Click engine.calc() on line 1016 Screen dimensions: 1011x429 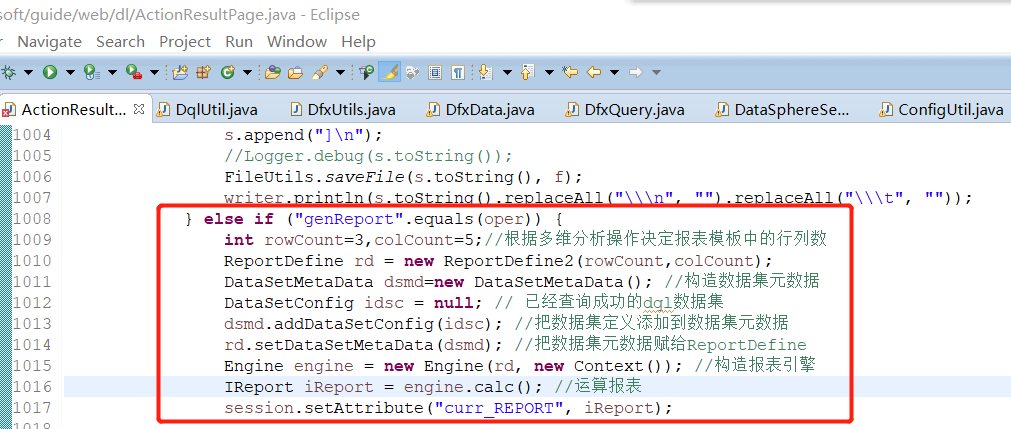point(474,387)
